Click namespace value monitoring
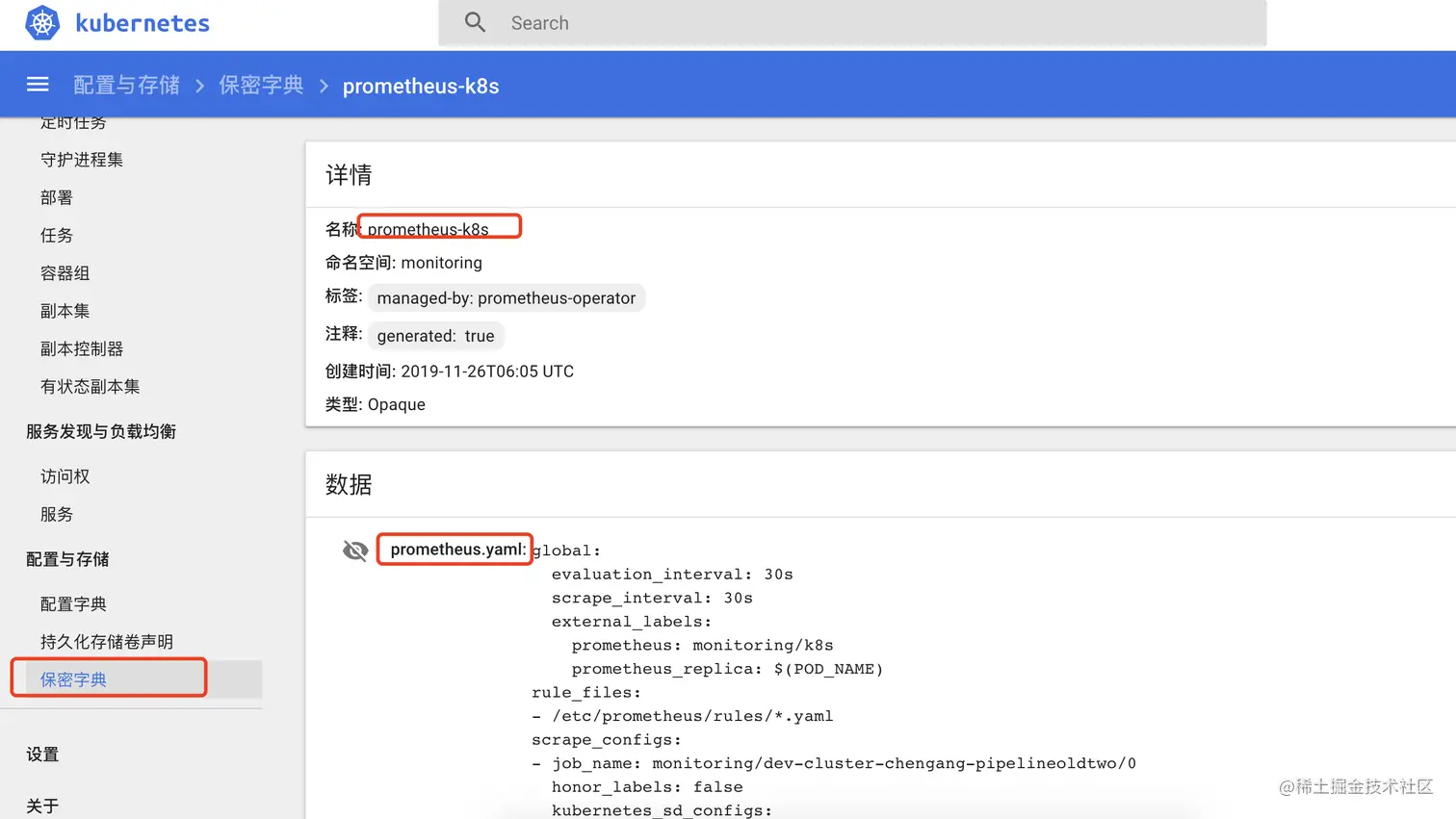The image size is (1456, 819). tap(442, 263)
